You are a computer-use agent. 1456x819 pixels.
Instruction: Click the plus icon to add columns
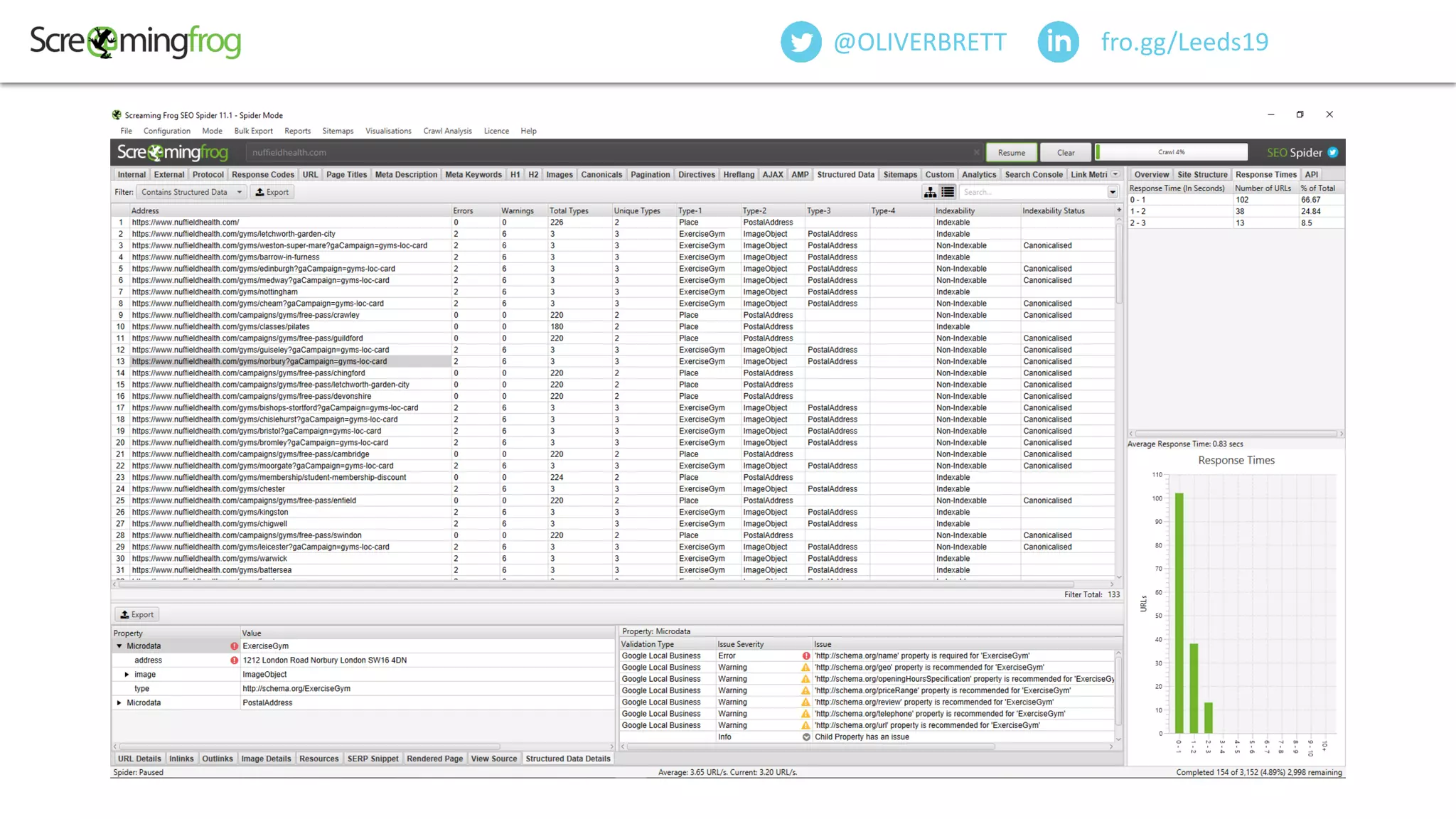click(1118, 210)
